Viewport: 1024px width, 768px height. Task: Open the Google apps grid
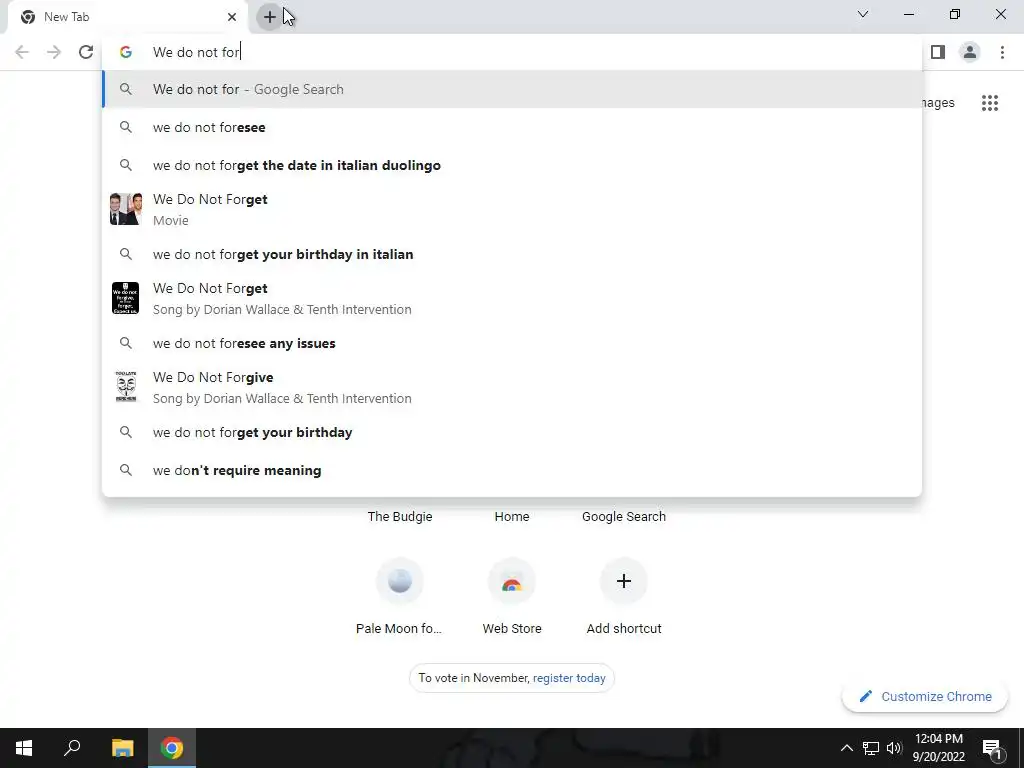(x=989, y=103)
